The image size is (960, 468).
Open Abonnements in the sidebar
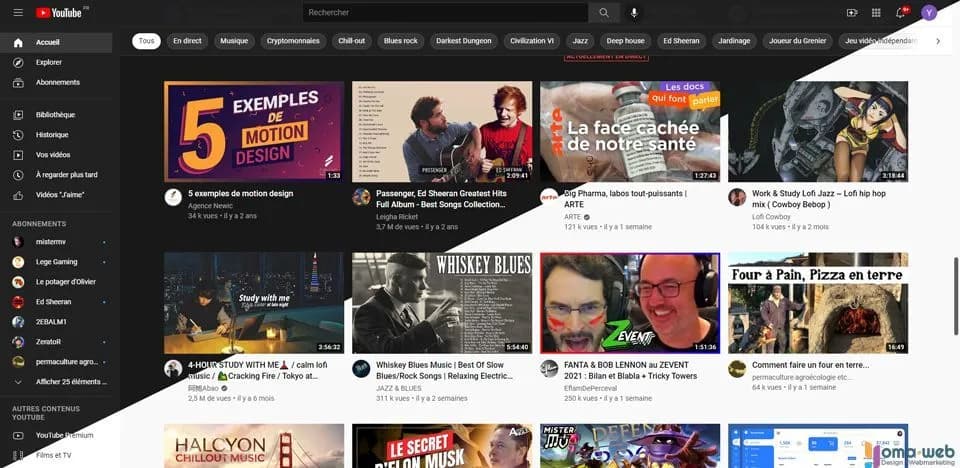coord(56,83)
